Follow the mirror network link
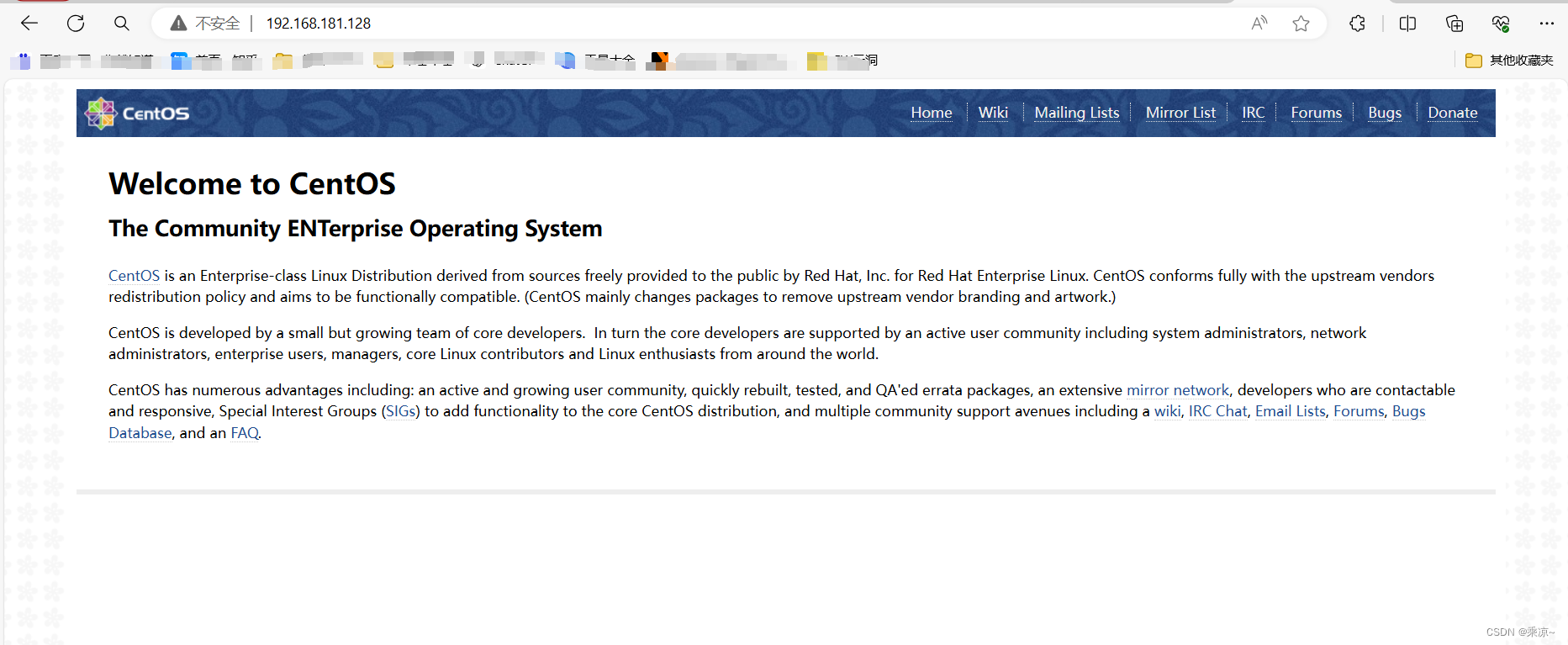This screenshot has width=1568, height=645. click(x=1178, y=390)
